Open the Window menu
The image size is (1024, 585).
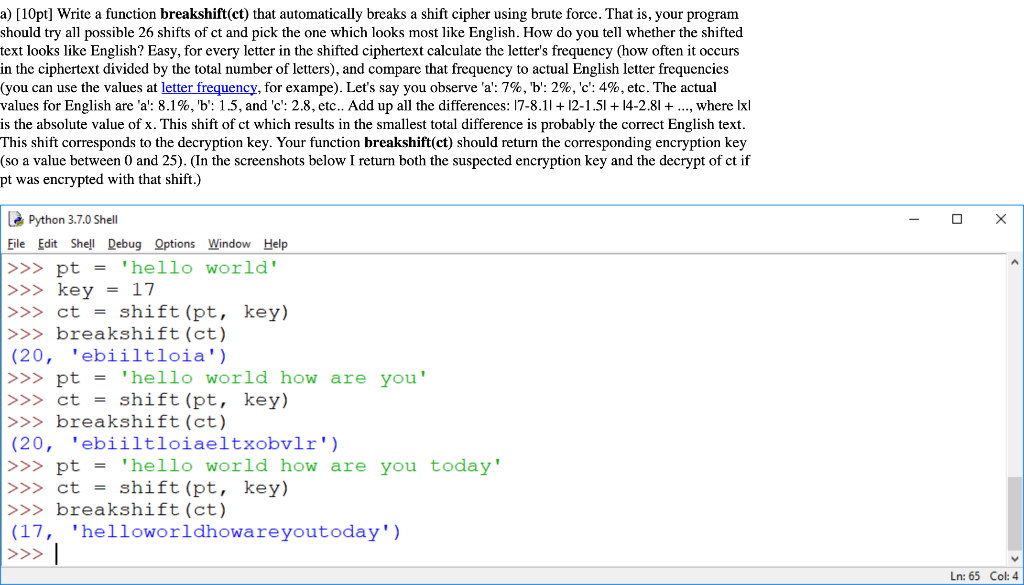point(229,243)
